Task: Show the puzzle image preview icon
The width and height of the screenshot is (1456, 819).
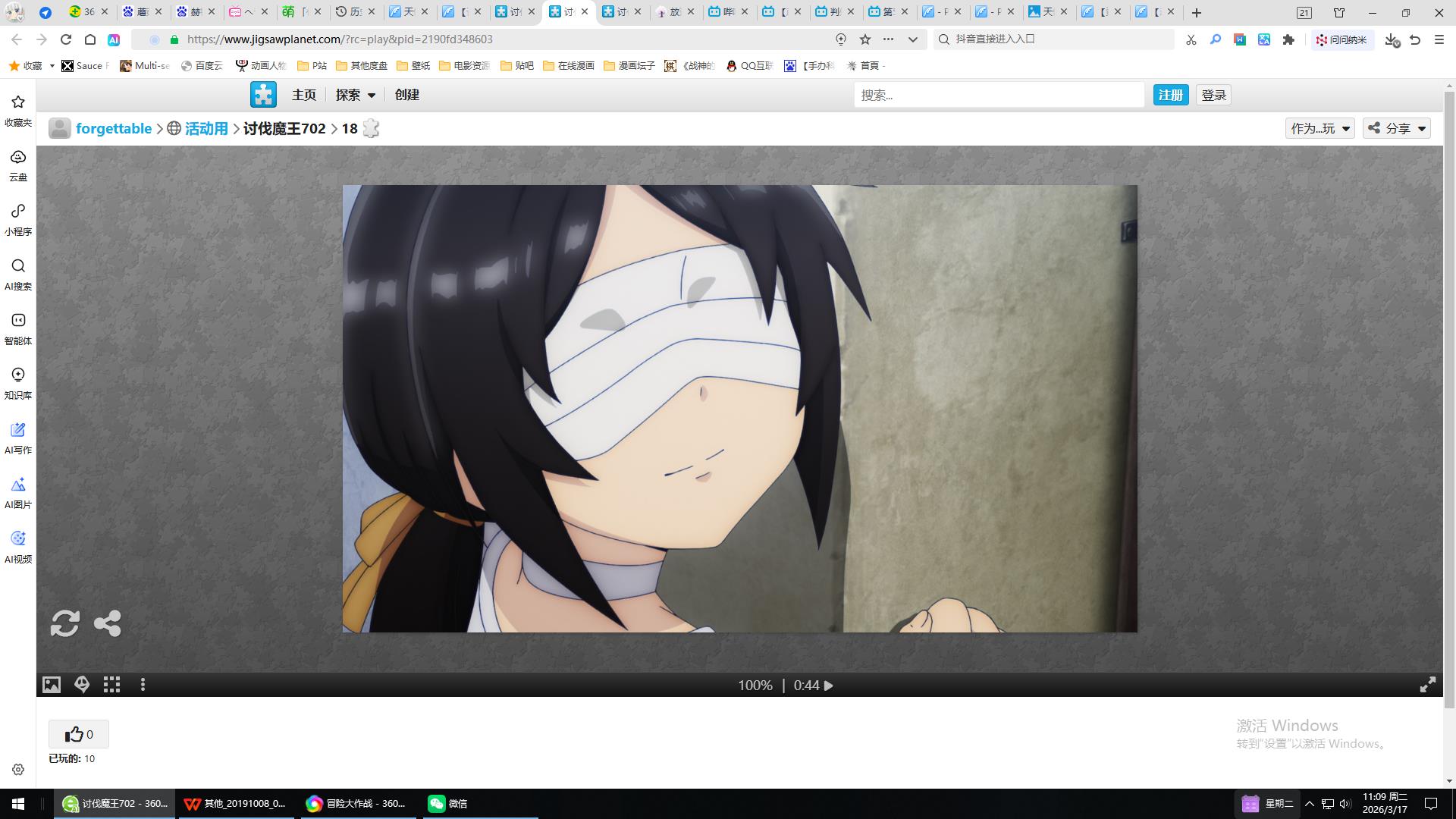Action: pyautogui.click(x=51, y=685)
